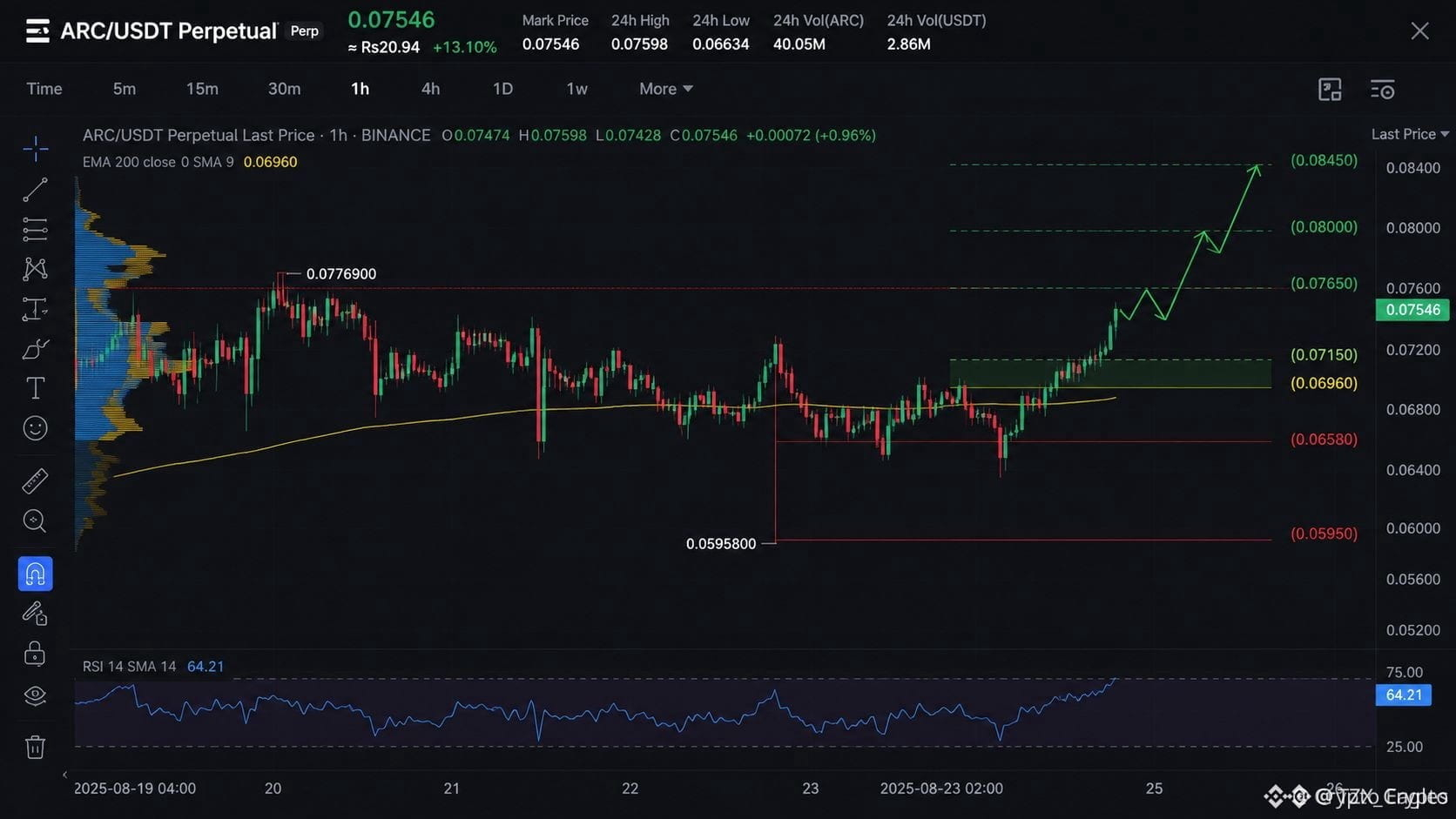Image resolution: width=1456 pixels, height=819 pixels.
Task: Click the Perp badge
Action: [305, 31]
